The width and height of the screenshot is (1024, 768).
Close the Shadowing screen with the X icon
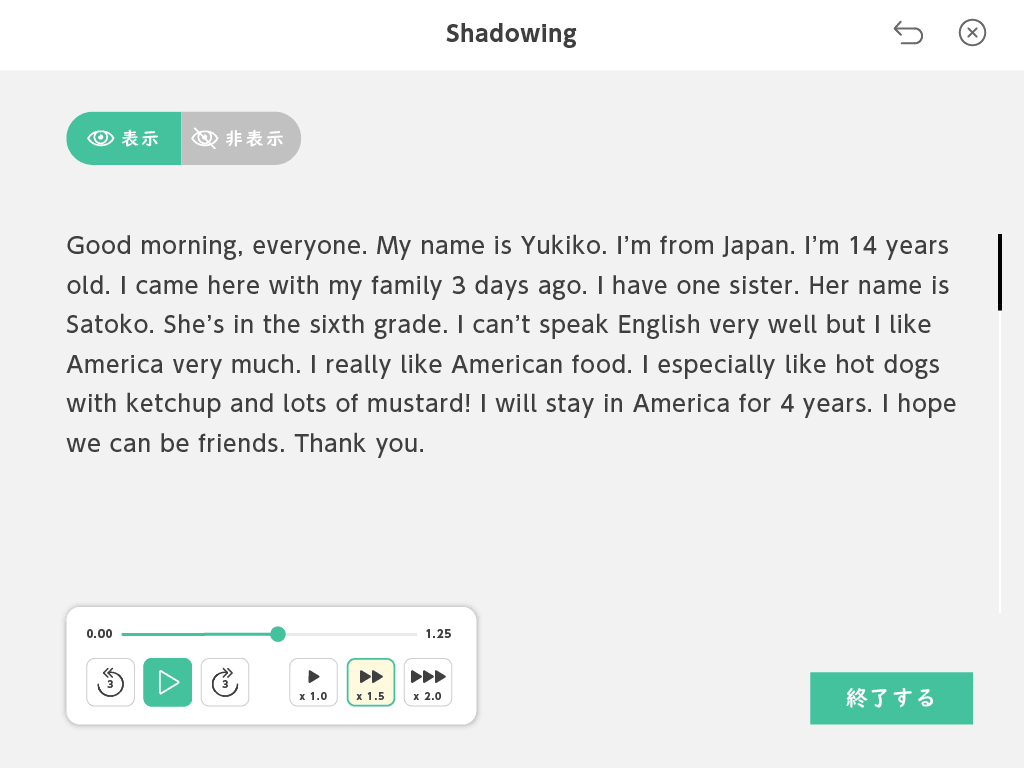click(972, 34)
